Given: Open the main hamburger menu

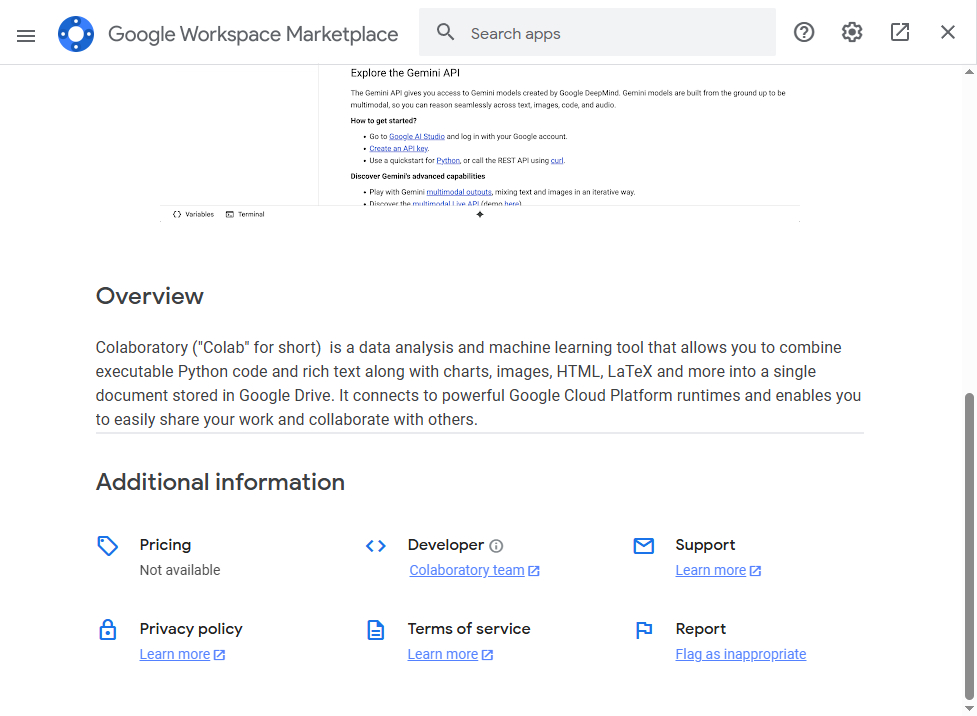Looking at the screenshot, I should click(x=26, y=35).
